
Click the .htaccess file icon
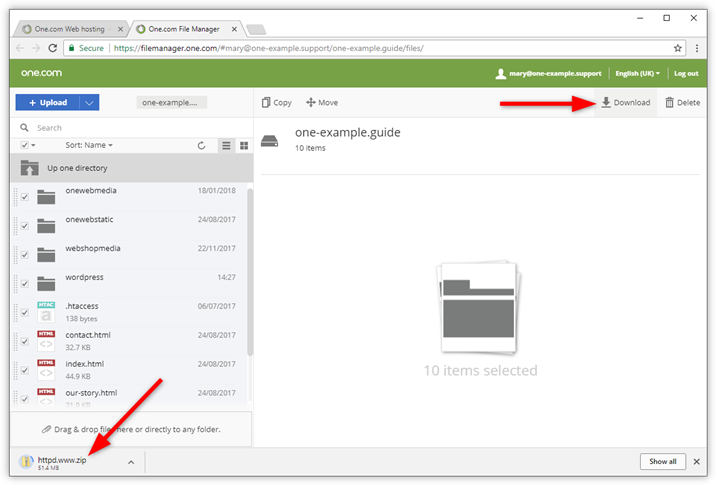tap(46, 312)
